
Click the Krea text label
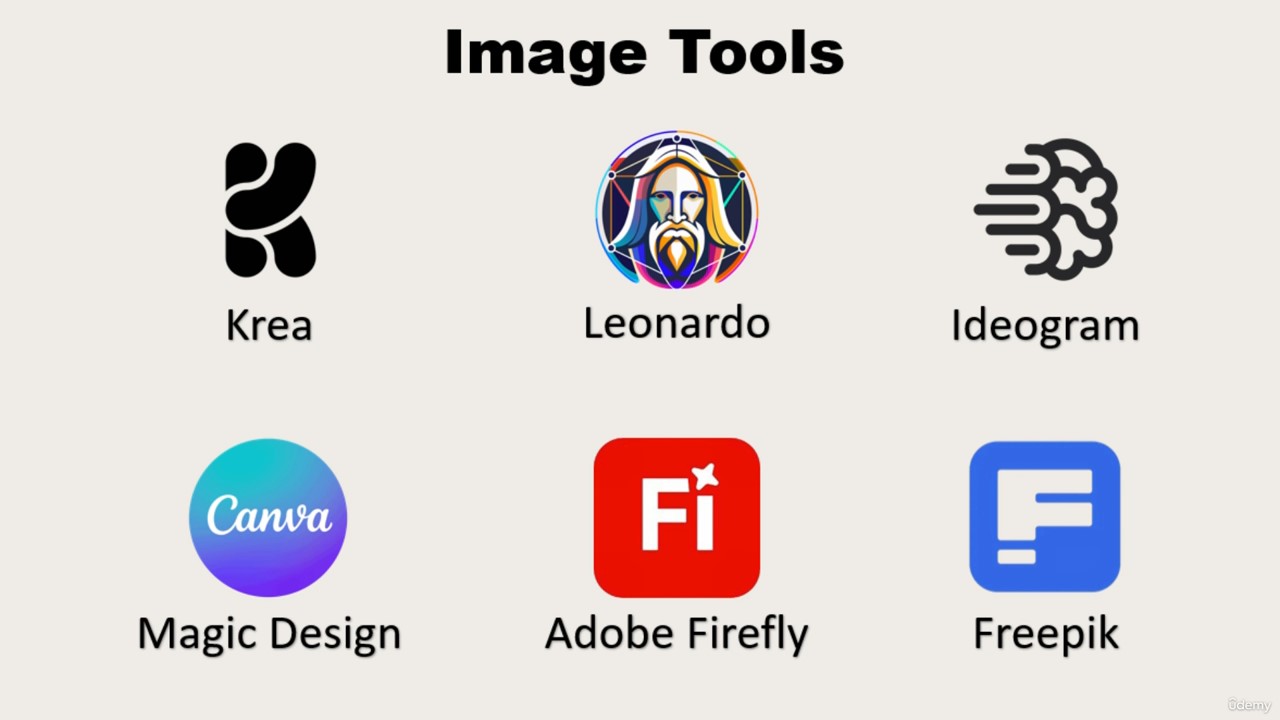[x=269, y=326]
